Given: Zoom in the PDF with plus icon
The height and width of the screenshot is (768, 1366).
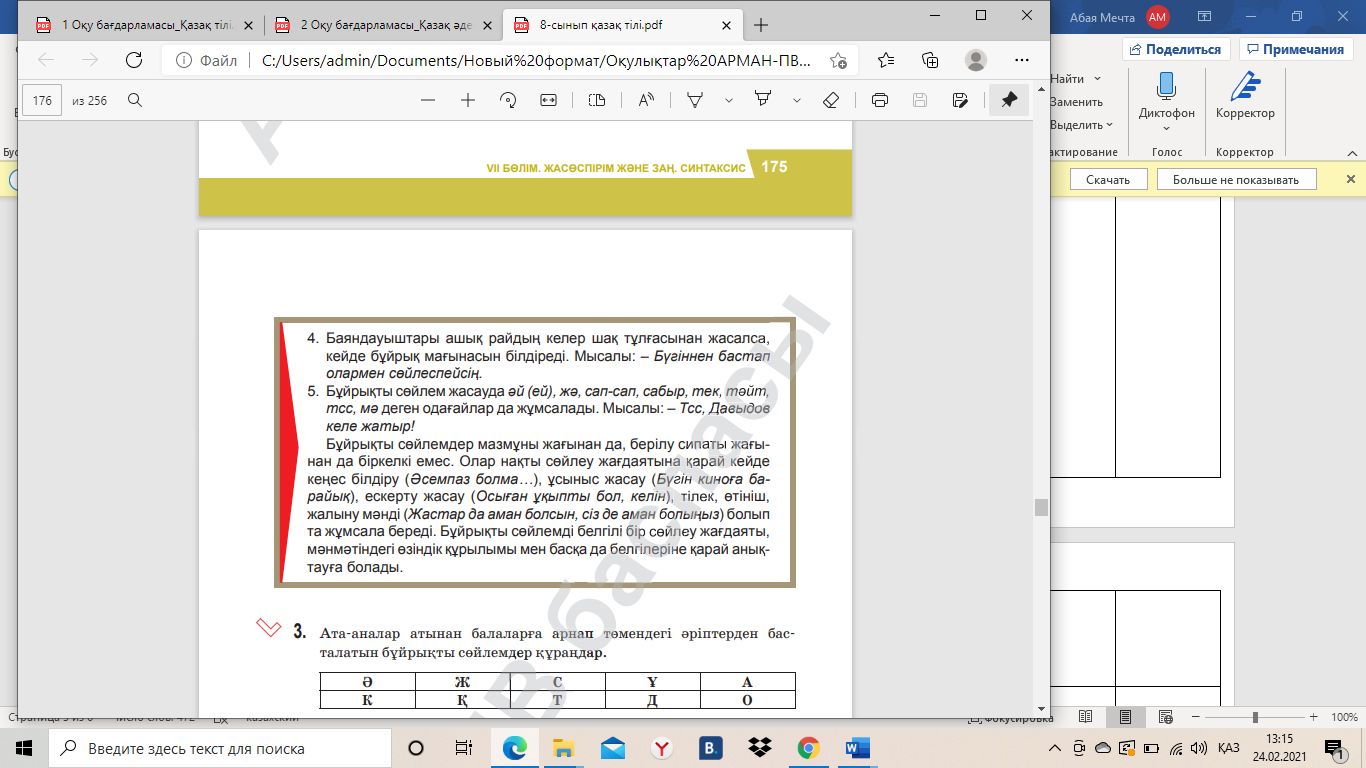Looking at the screenshot, I should (467, 100).
